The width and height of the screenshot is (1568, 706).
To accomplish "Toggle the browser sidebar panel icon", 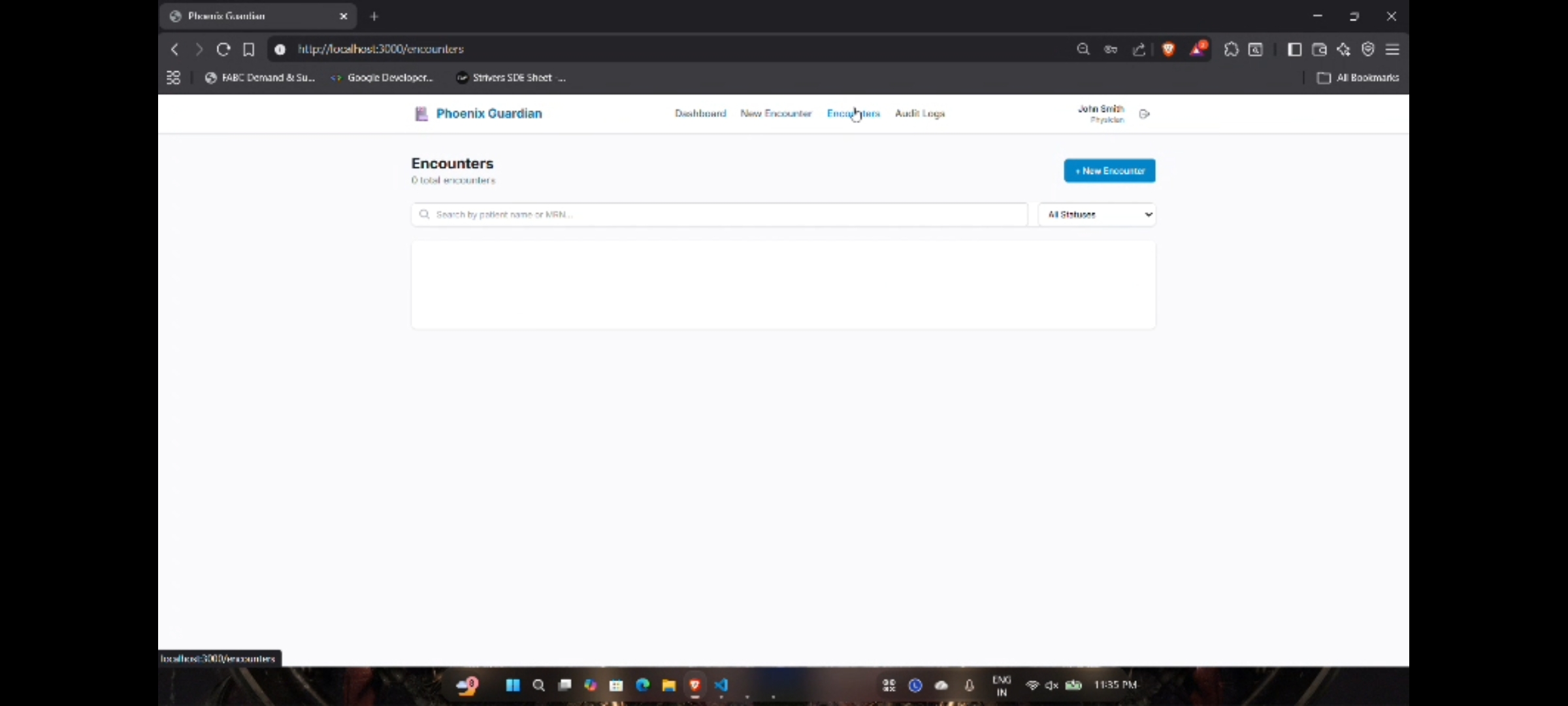I will click(1294, 49).
